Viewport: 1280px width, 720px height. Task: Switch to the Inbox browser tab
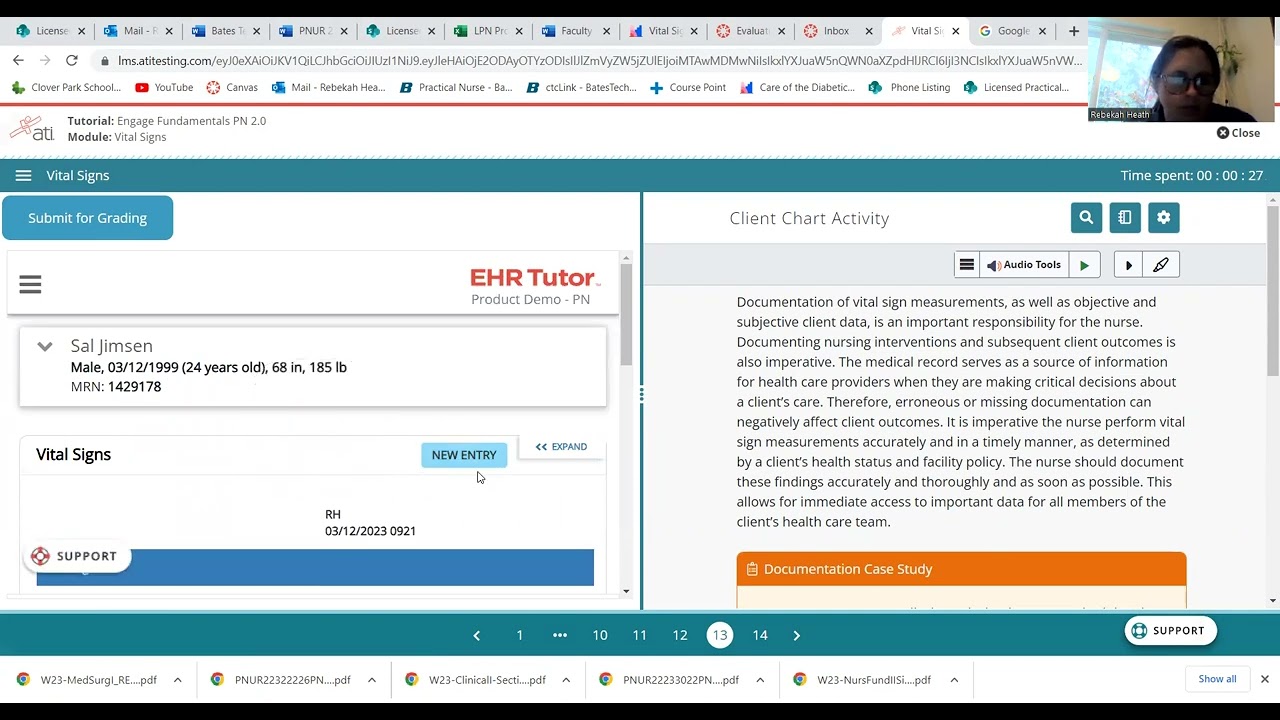click(836, 31)
